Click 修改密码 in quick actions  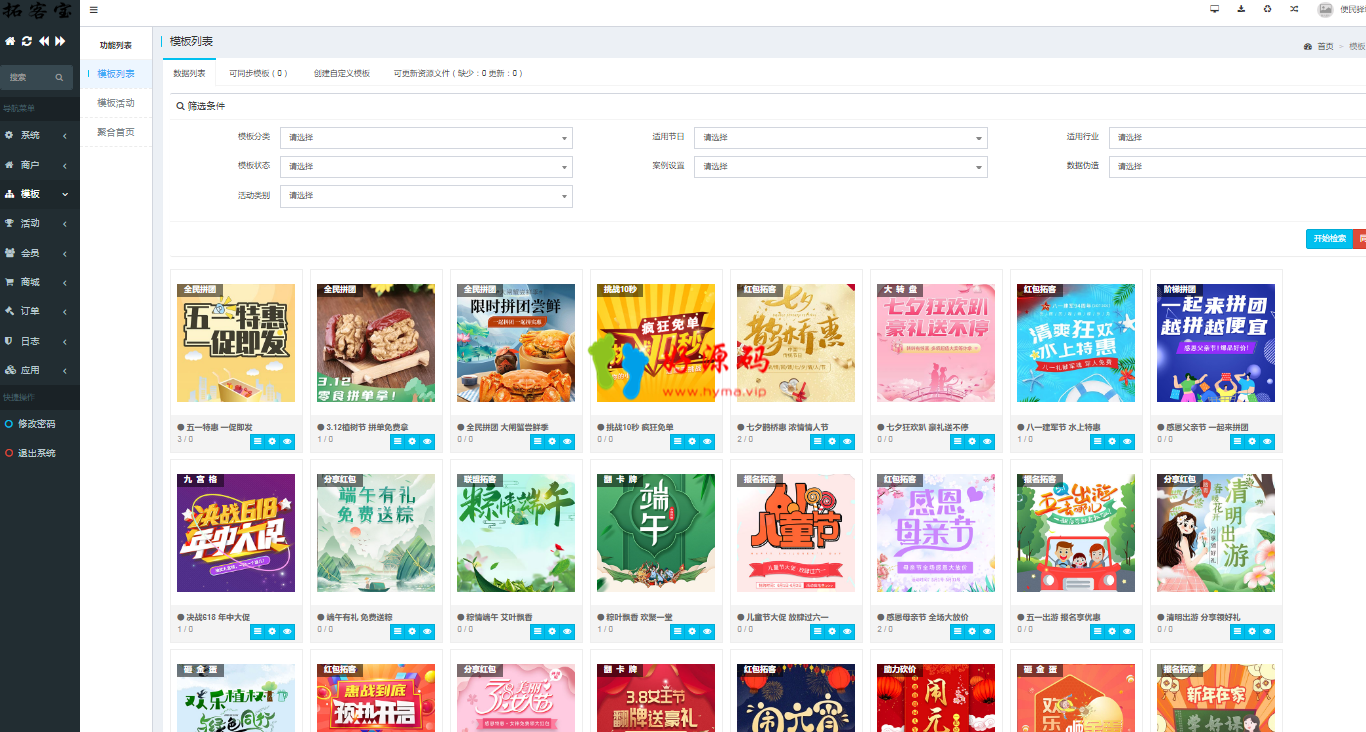click(37, 424)
